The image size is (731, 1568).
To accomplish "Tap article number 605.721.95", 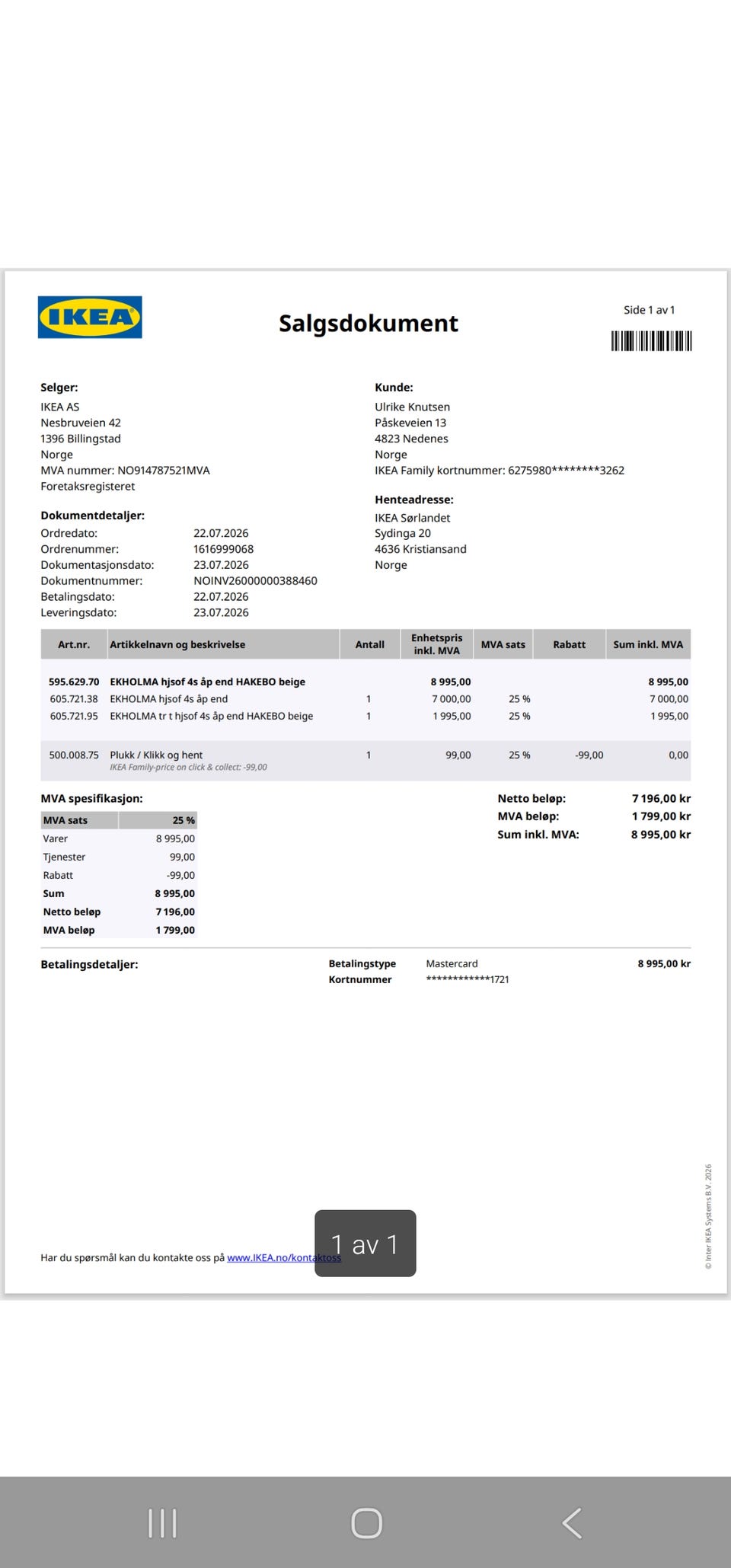I will pyautogui.click(x=74, y=716).
